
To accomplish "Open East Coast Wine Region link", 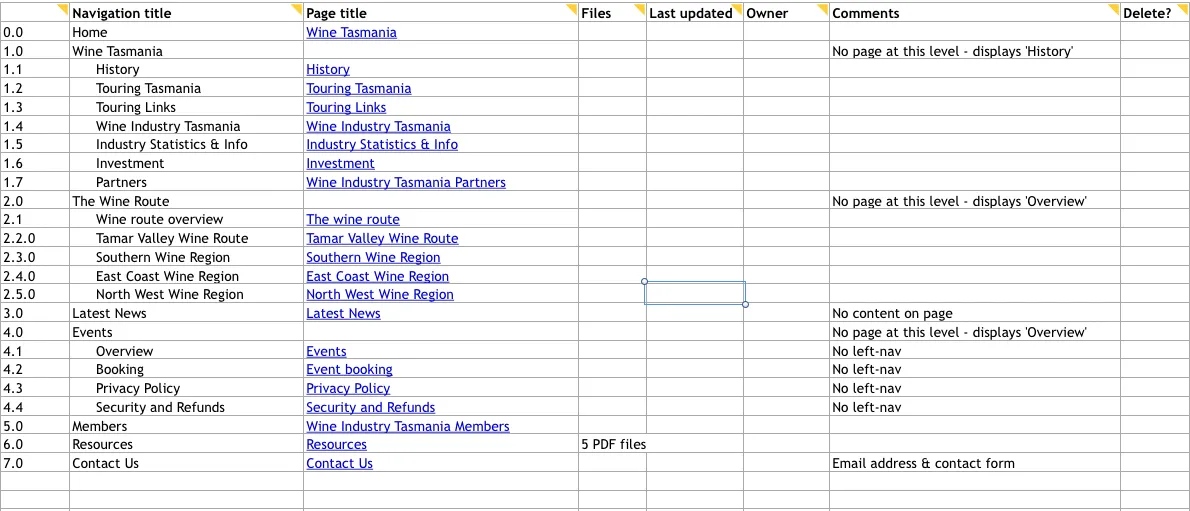I will point(378,276).
